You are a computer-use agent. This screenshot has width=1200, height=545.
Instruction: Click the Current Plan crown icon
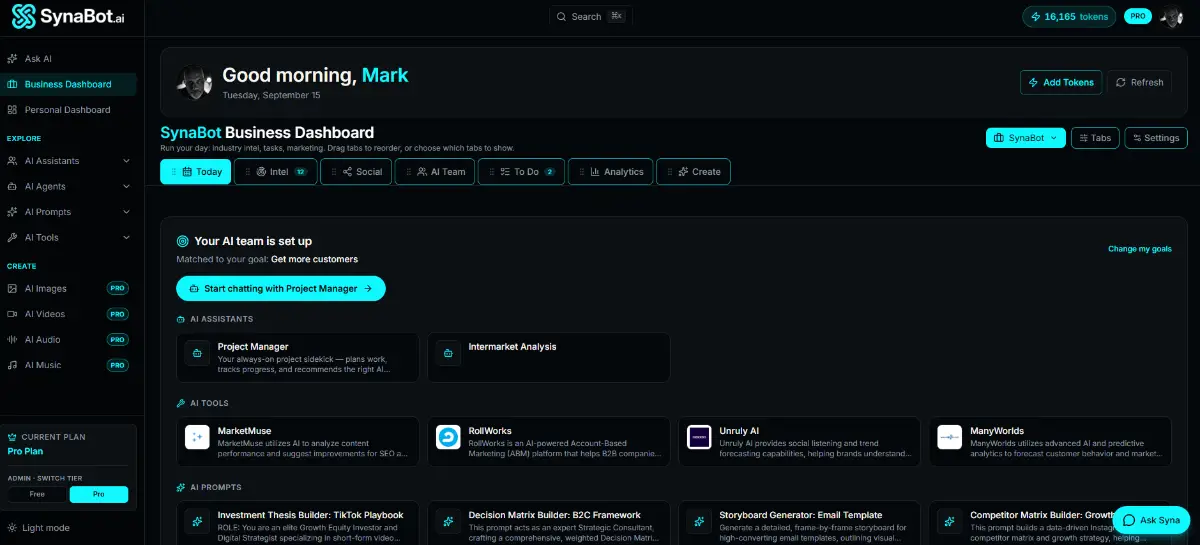pos(12,437)
